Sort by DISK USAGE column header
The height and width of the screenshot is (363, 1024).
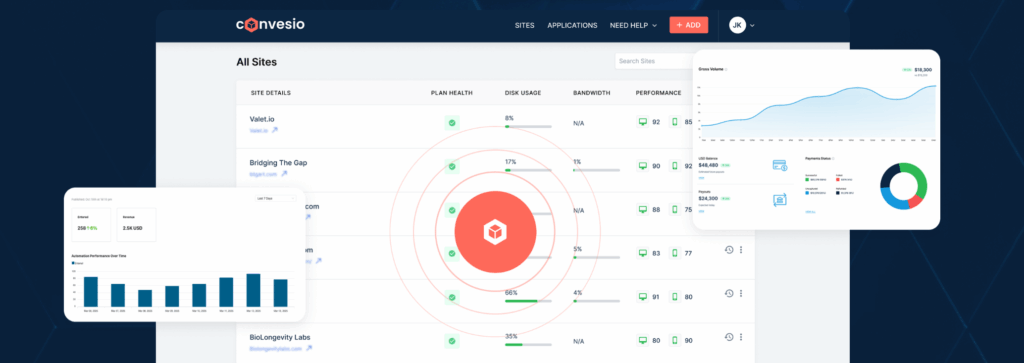tap(522, 93)
